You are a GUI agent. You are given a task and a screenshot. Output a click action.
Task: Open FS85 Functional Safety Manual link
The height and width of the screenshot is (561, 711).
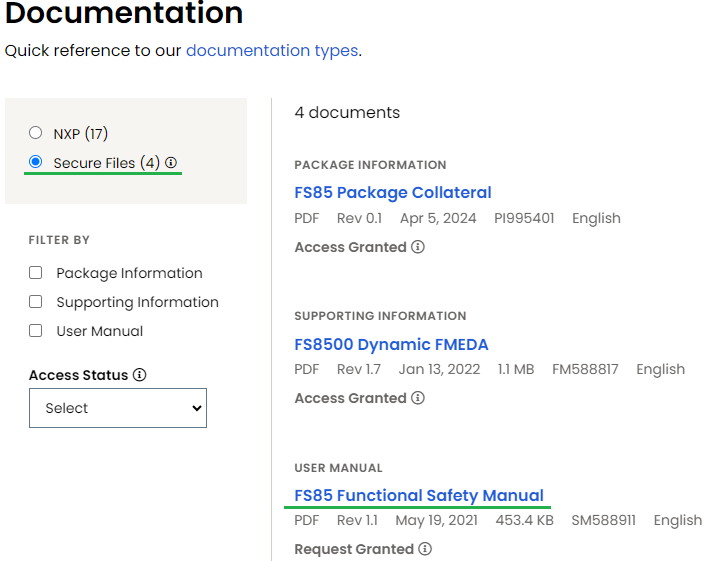(419, 495)
